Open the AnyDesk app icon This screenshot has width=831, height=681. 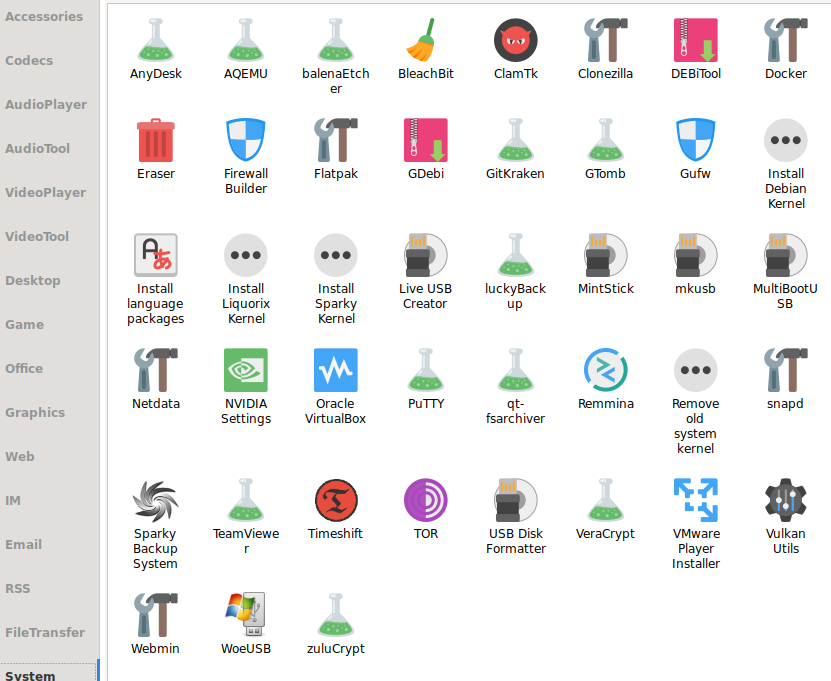pyautogui.click(x=156, y=40)
